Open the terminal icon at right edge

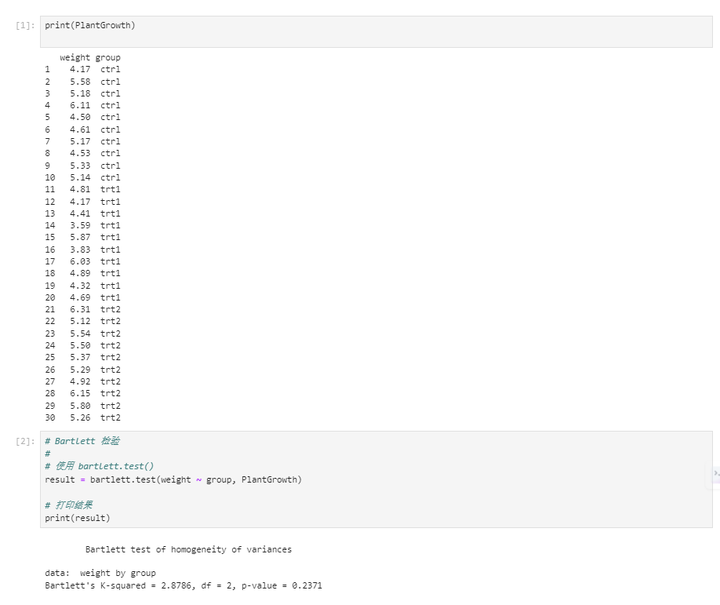click(716, 472)
